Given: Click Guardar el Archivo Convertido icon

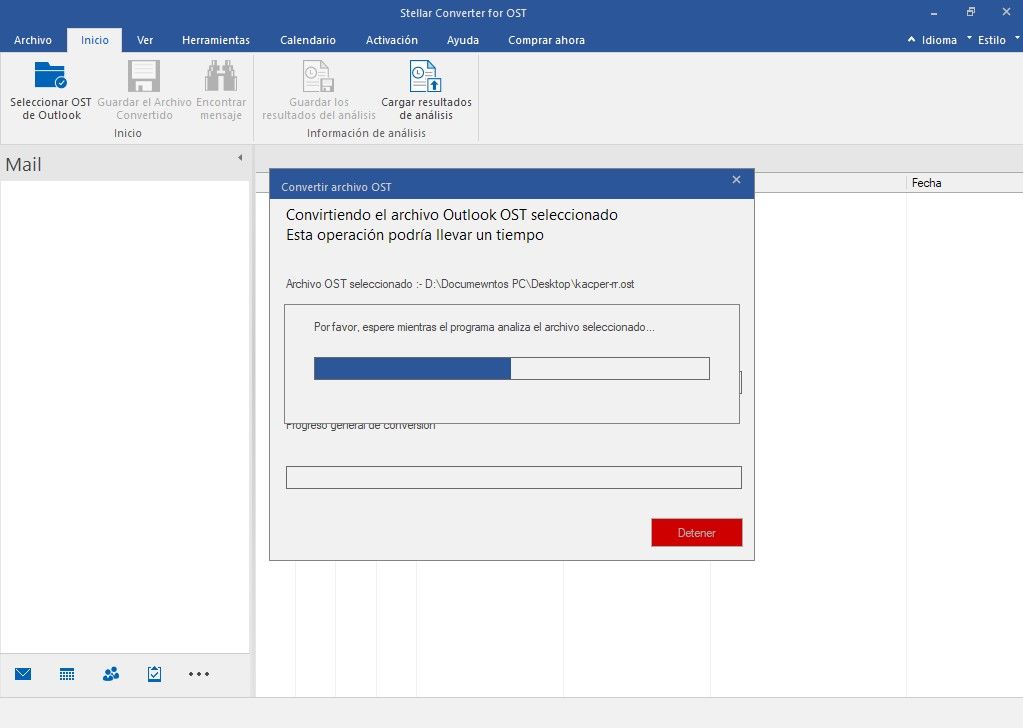Looking at the screenshot, I should click(144, 77).
